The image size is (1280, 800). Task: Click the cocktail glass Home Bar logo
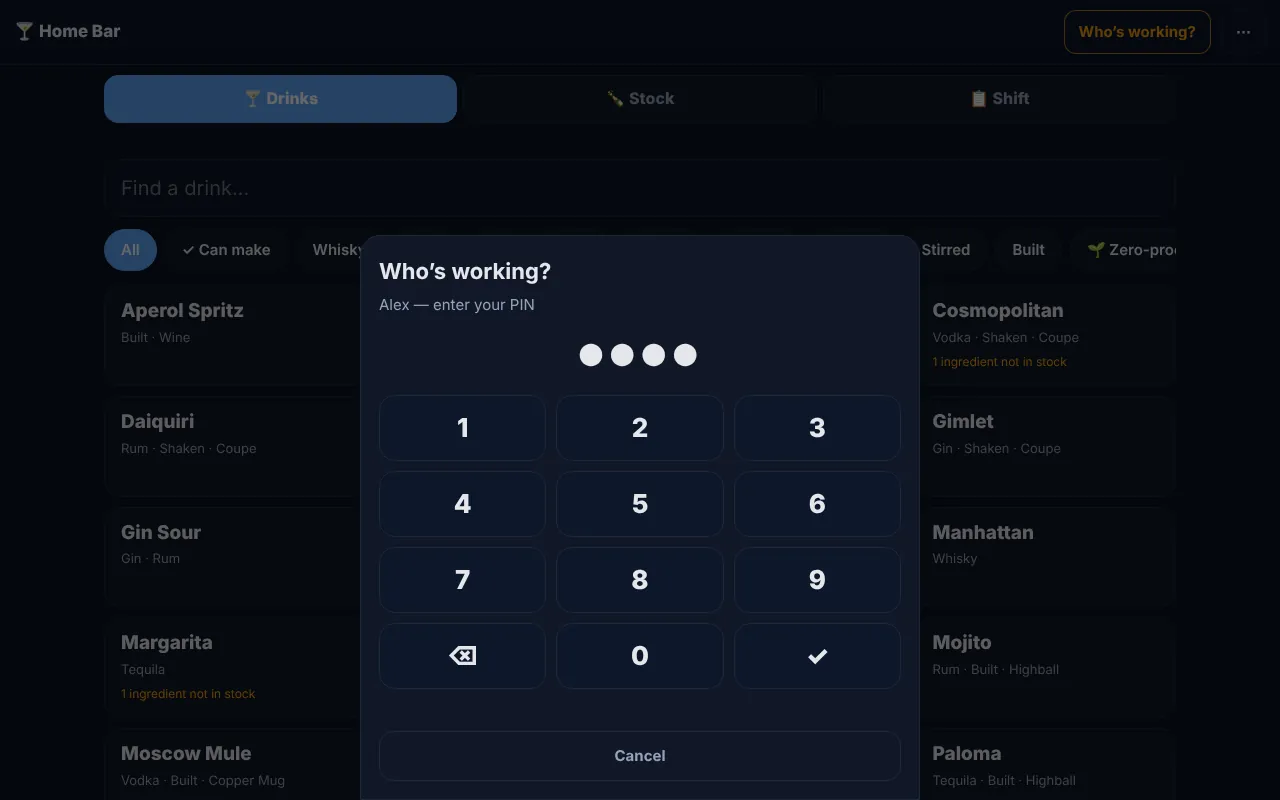point(68,31)
